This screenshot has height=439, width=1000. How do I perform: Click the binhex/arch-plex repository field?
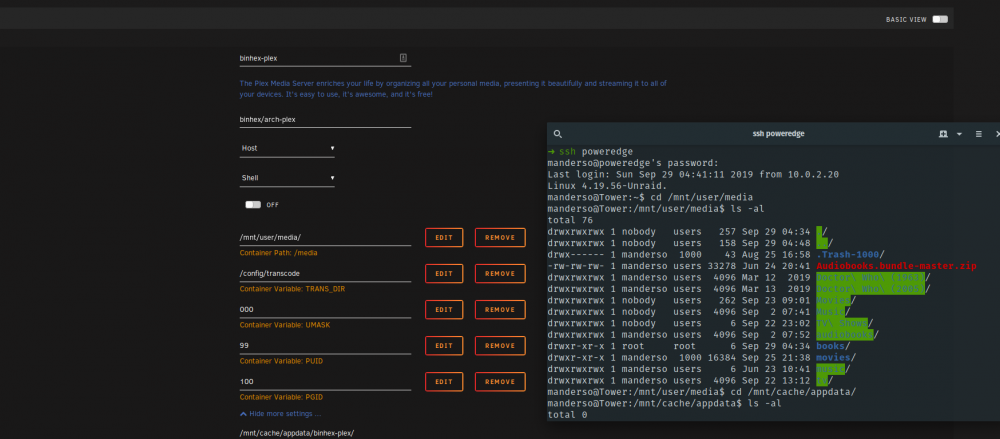[x=325, y=119]
